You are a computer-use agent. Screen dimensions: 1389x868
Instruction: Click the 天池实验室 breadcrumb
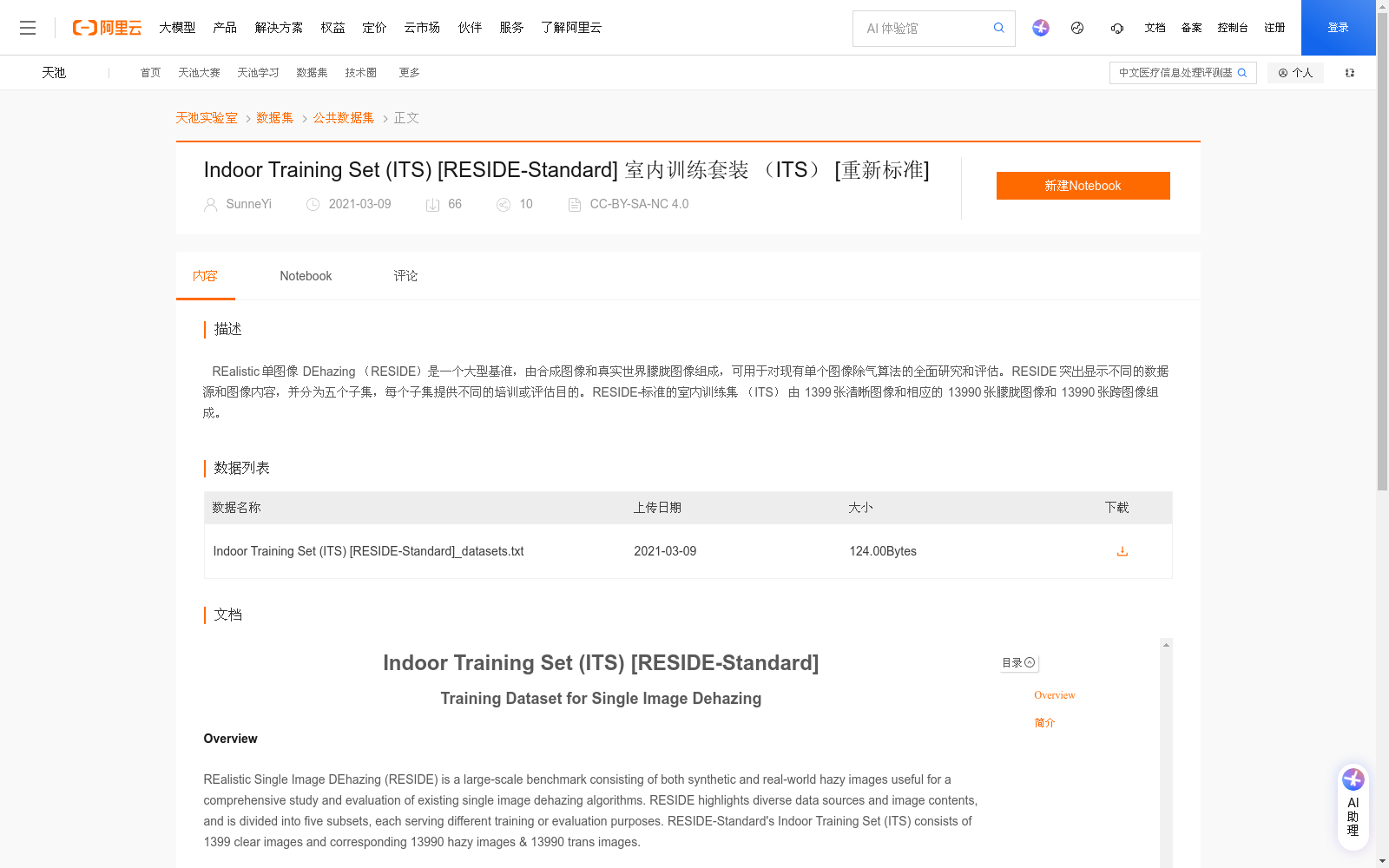[207, 118]
